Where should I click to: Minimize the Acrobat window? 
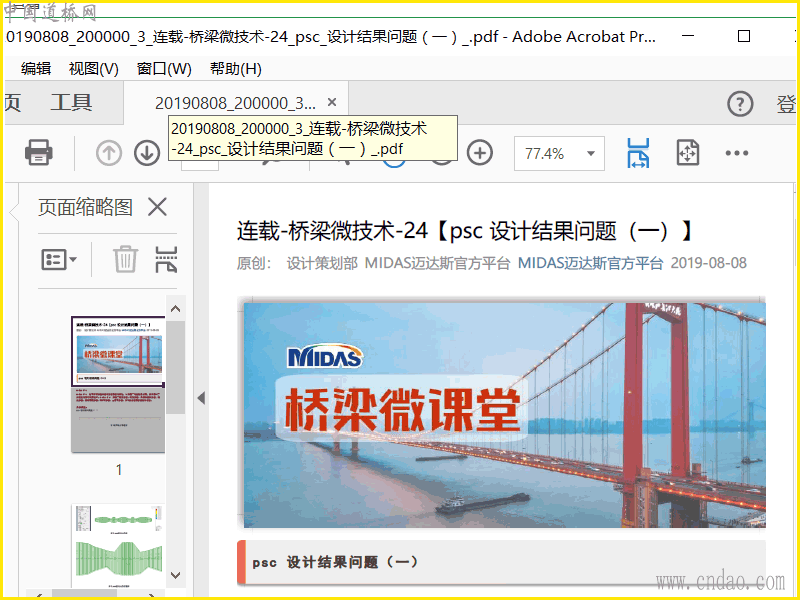[x=688, y=36]
